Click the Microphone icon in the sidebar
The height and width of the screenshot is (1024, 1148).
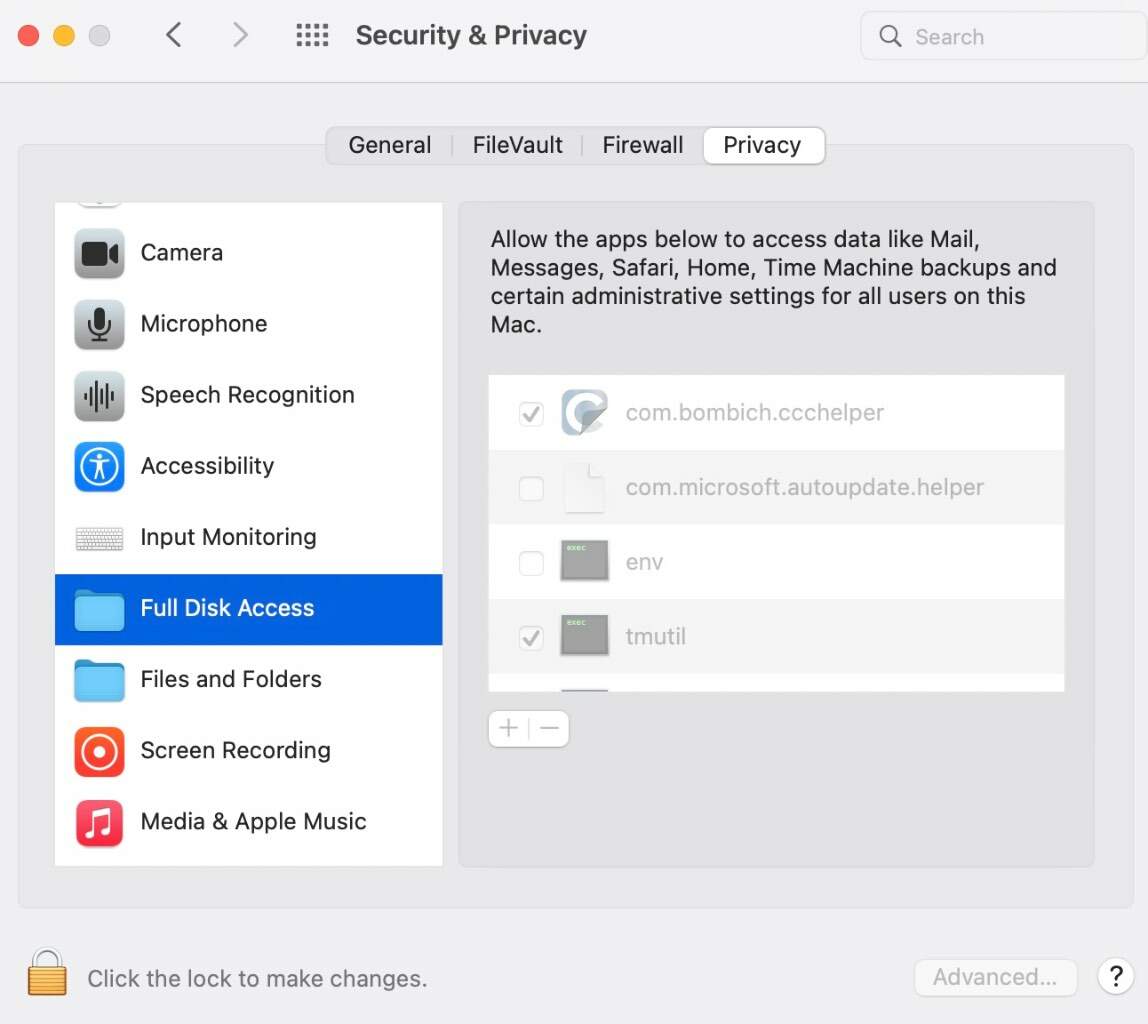click(99, 324)
